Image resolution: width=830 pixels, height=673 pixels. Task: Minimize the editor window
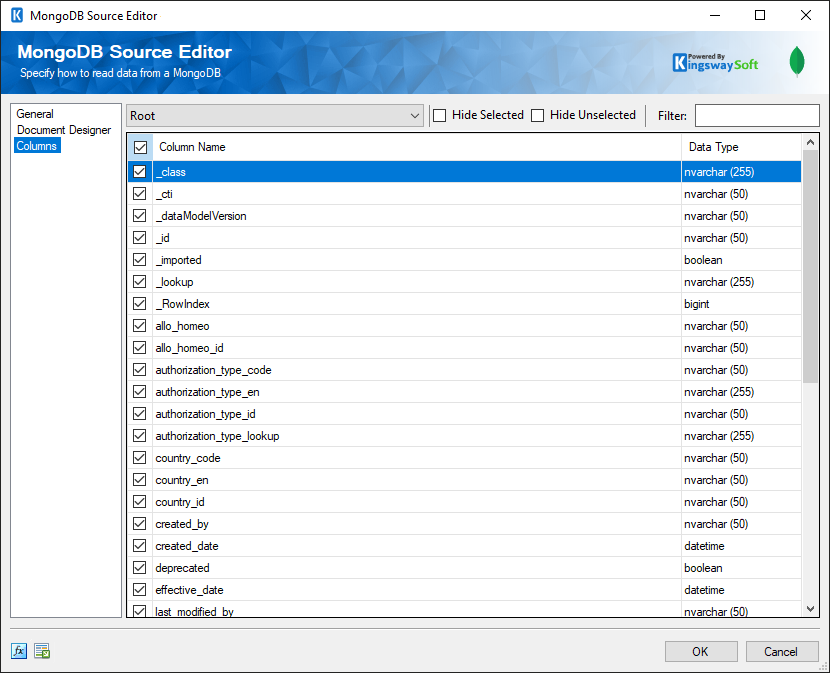pyautogui.click(x=715, y=15)
